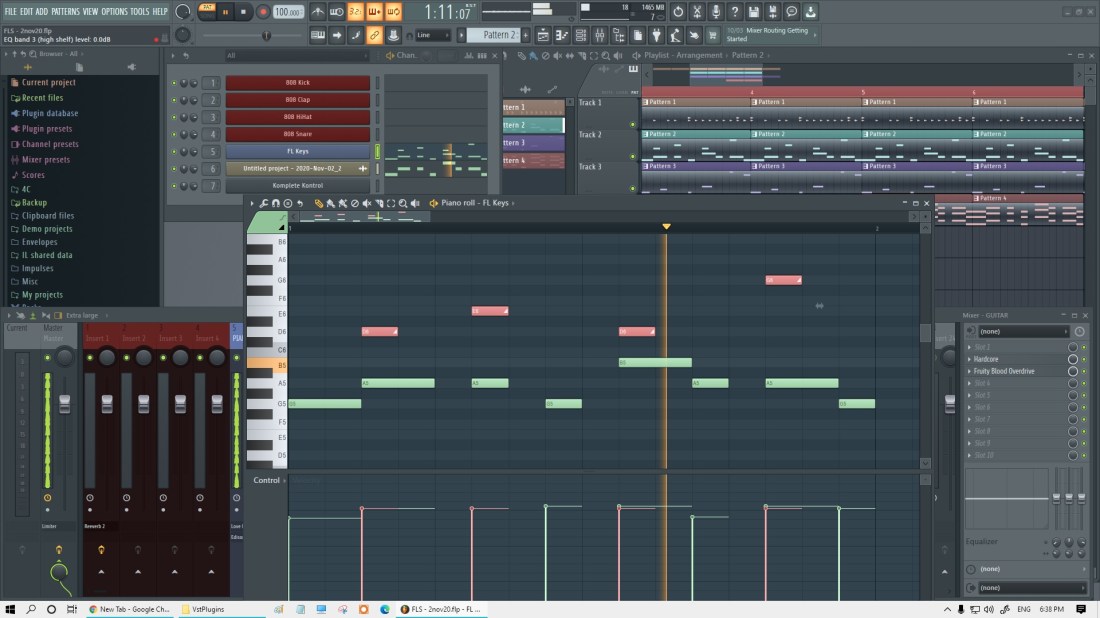
Task: Select the 808 Snare channel button
Action: tap(297, 134)
